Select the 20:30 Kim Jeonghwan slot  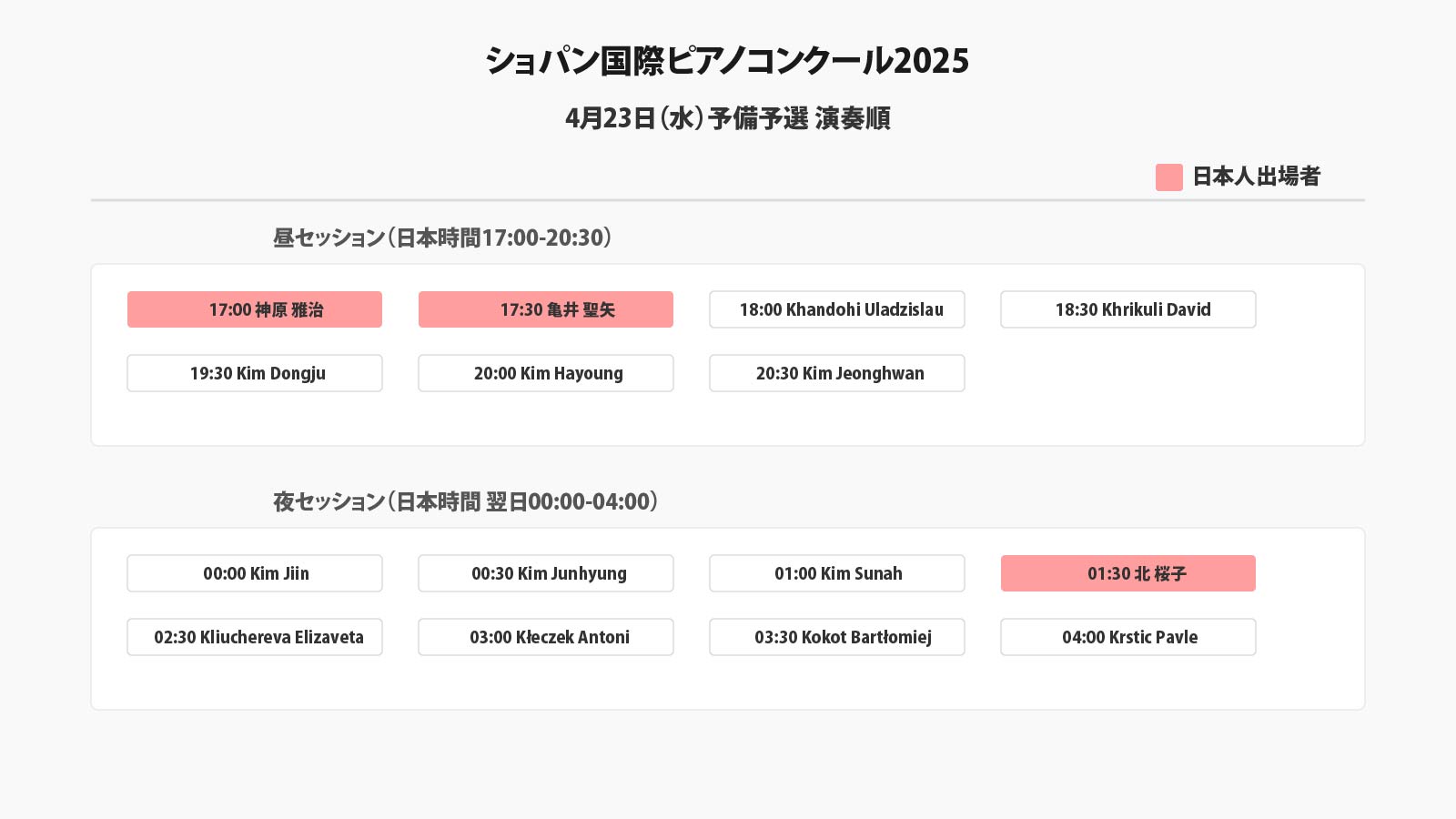pyautogui.click(x=837, y=373)
